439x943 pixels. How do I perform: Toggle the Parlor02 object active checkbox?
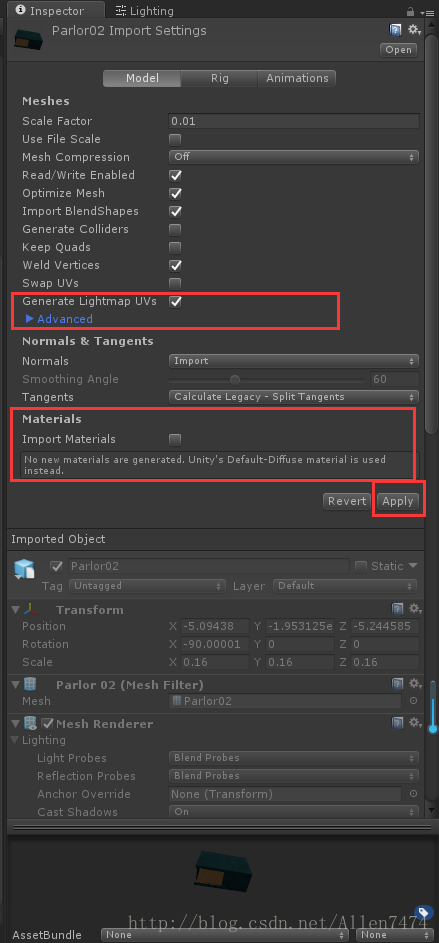click(x=57, y=567)
